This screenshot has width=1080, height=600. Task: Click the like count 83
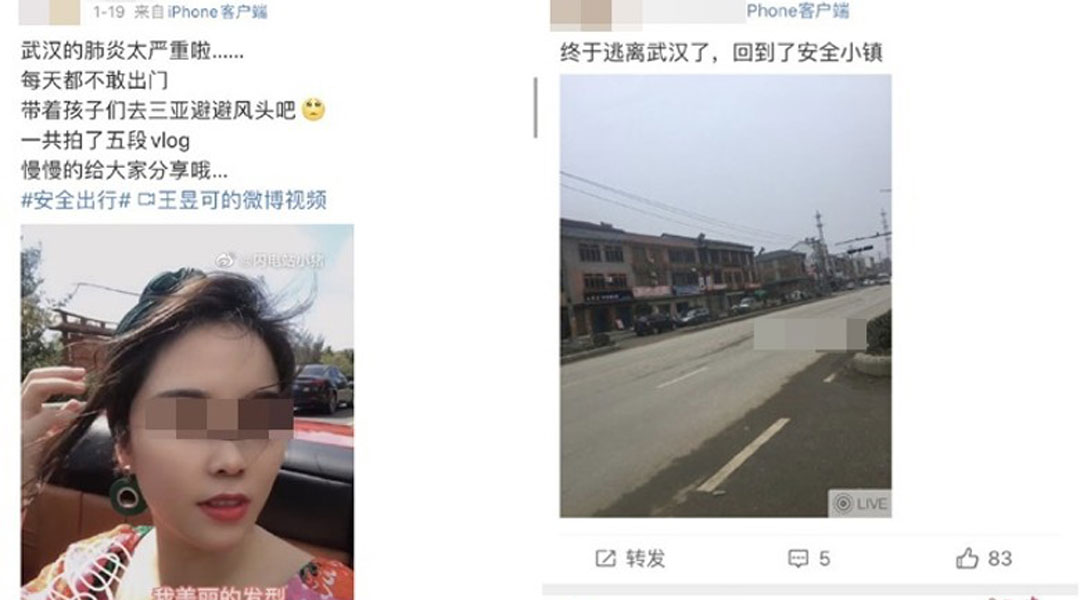999,558
